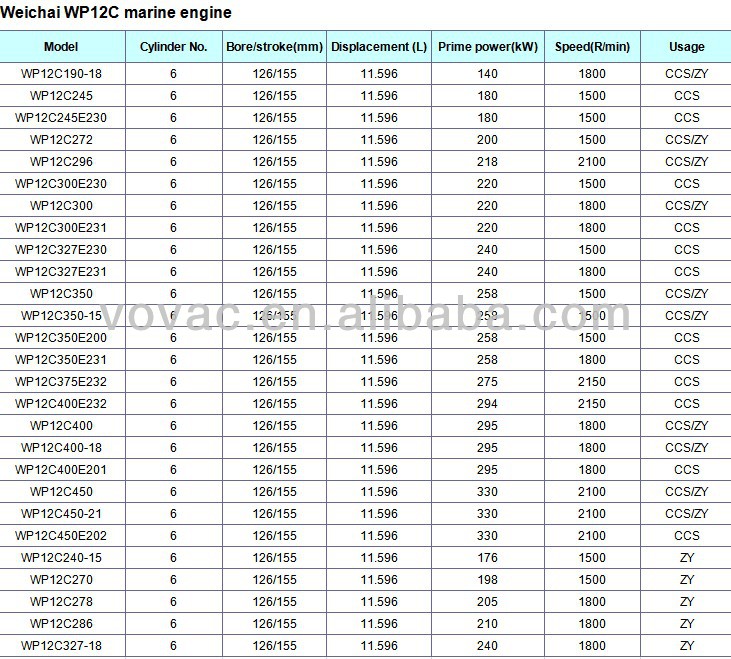Click the Speed(R/min) column header
The image size is (731, 659).
(x=592, y=47)
